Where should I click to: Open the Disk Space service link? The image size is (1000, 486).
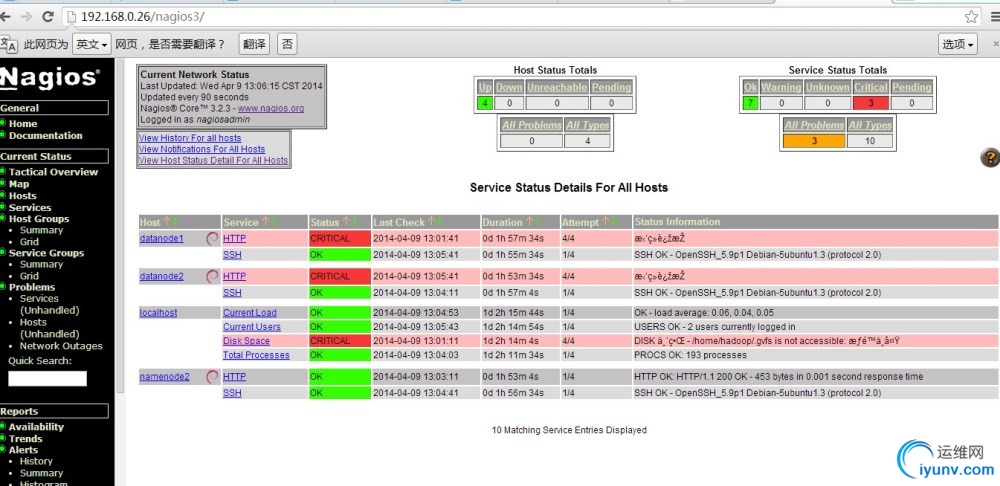pyautogui.click(x=246, y=341)
